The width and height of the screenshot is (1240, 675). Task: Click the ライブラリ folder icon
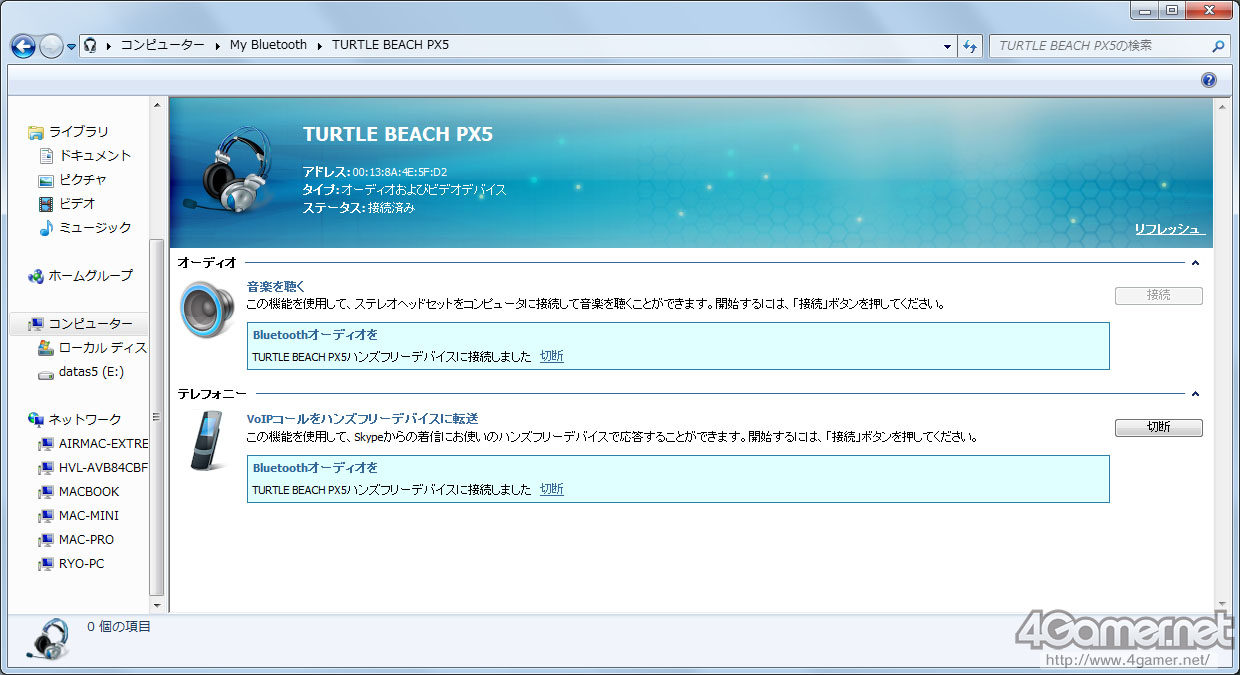coord(36,132)
